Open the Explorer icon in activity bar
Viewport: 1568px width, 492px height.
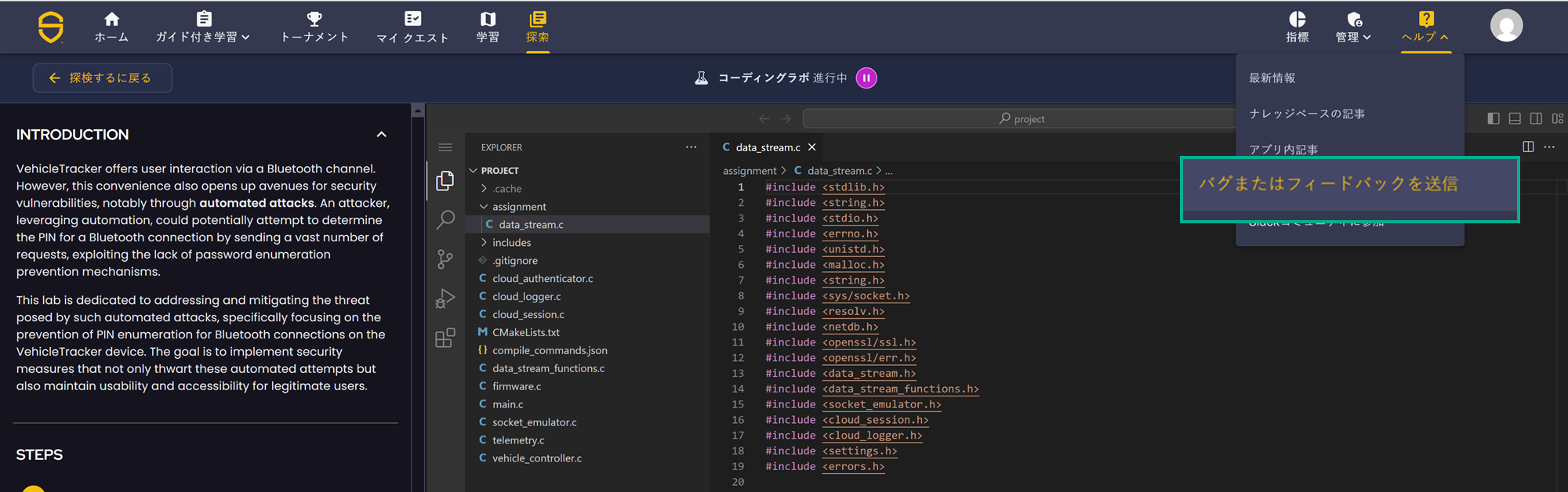(445, 181)
